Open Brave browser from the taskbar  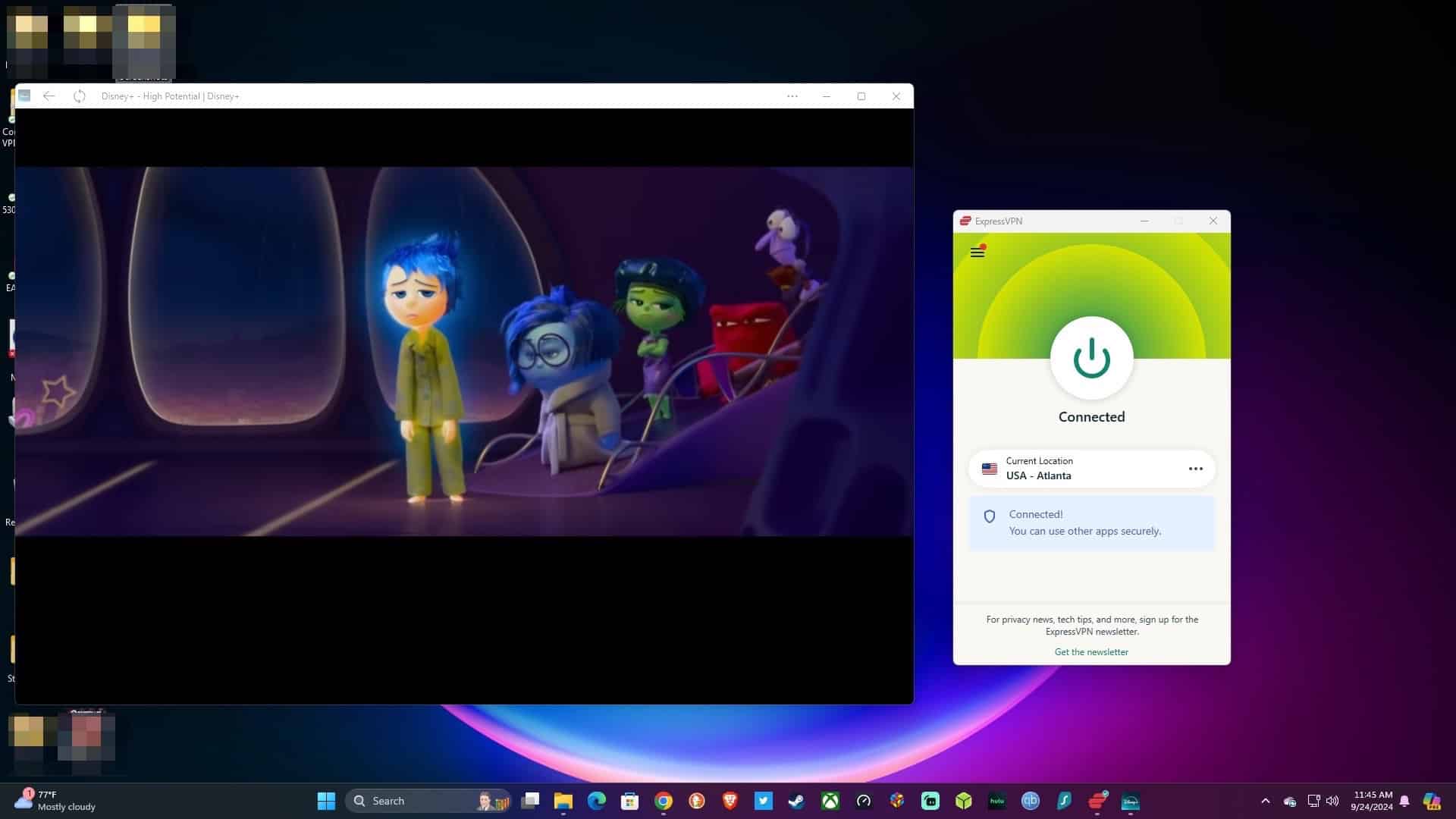click(x=730, y=801)
